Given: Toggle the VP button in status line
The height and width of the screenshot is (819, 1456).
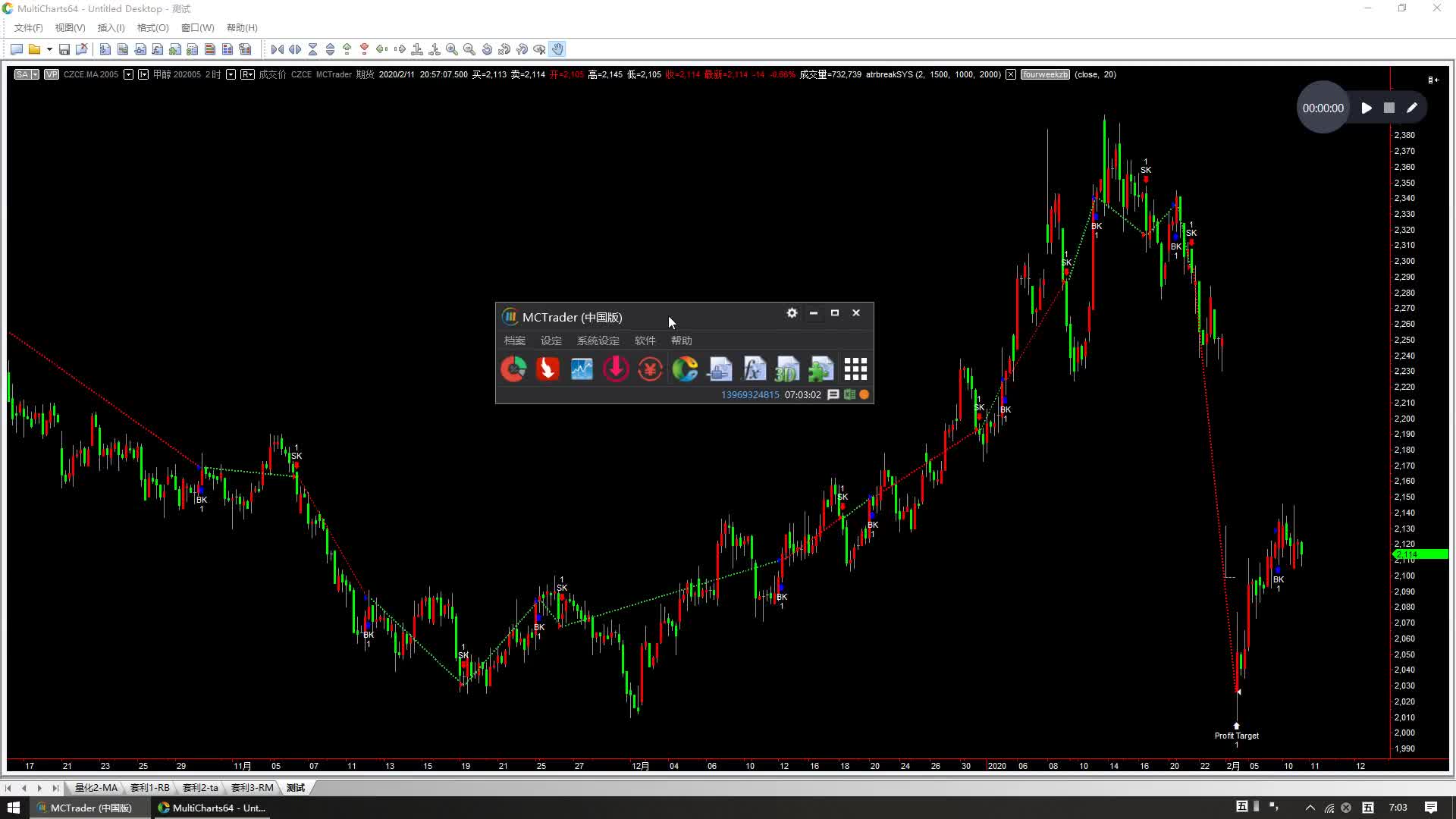Looking at the screenshot, I should point(51,74).
